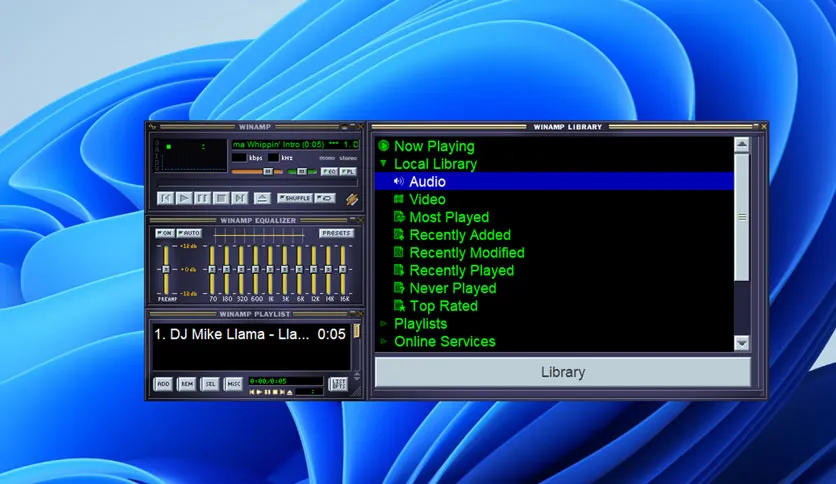Toggle the Shuffle mode button
Image resolution: width=836 pixels, height=484 pixels.
tap(295, 198)
